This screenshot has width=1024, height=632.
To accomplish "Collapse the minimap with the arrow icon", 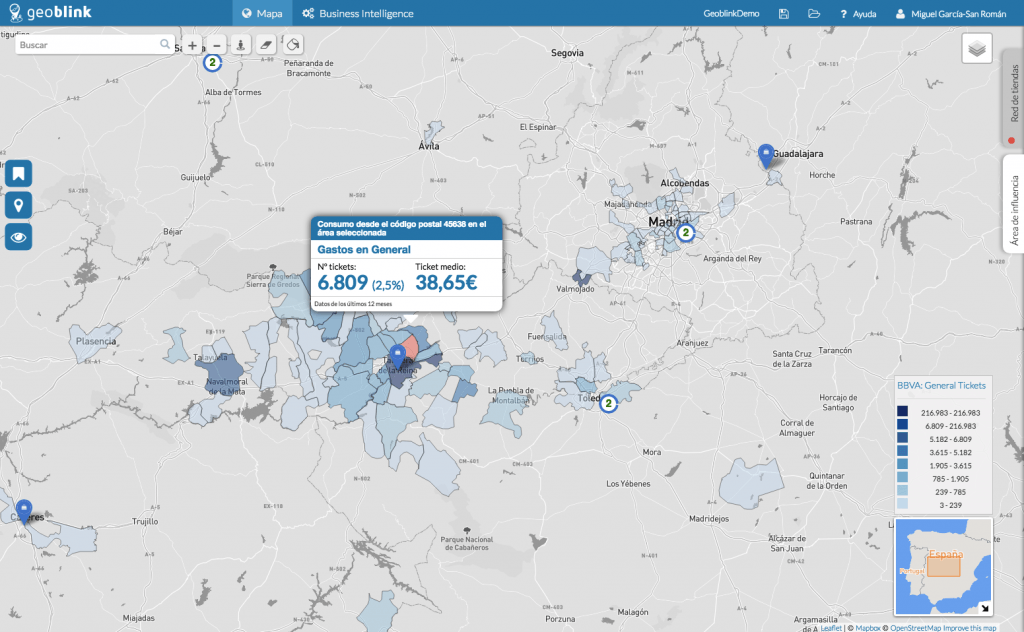I will coord(985,608).
